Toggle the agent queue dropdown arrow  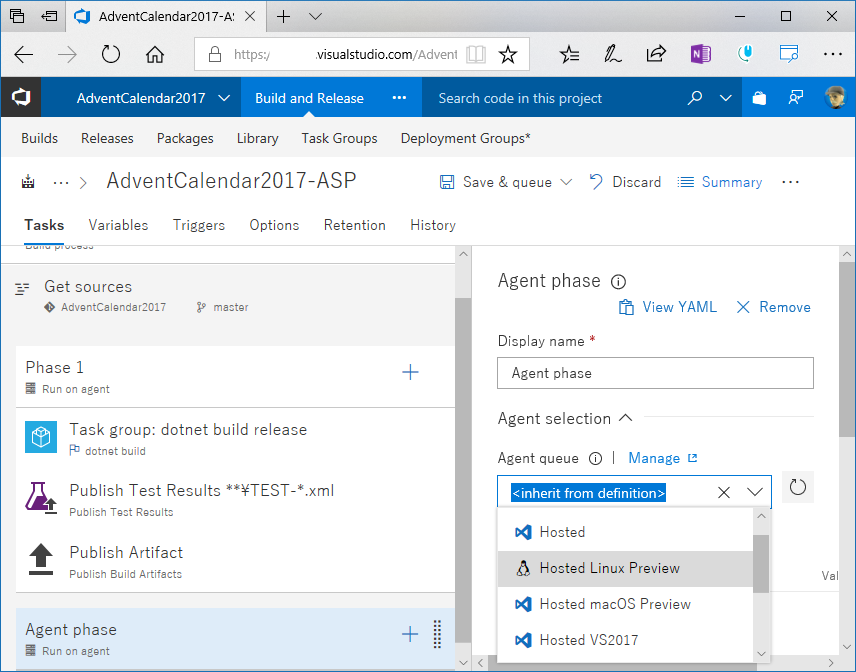coord(754,492)
